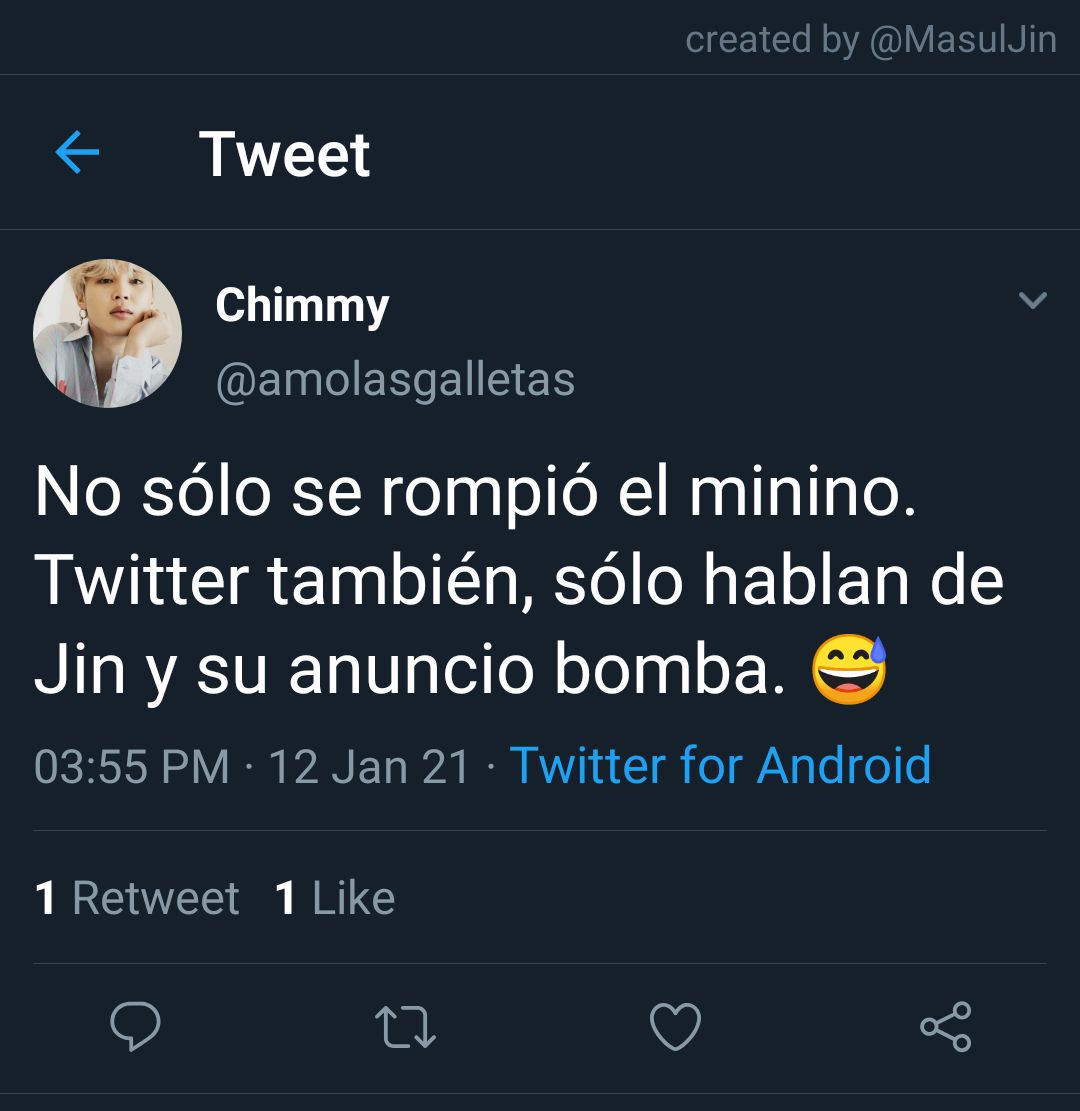Select the line 'Jin y su anuncio bomba'
Screen dimensions: 1080x1111
410,669
